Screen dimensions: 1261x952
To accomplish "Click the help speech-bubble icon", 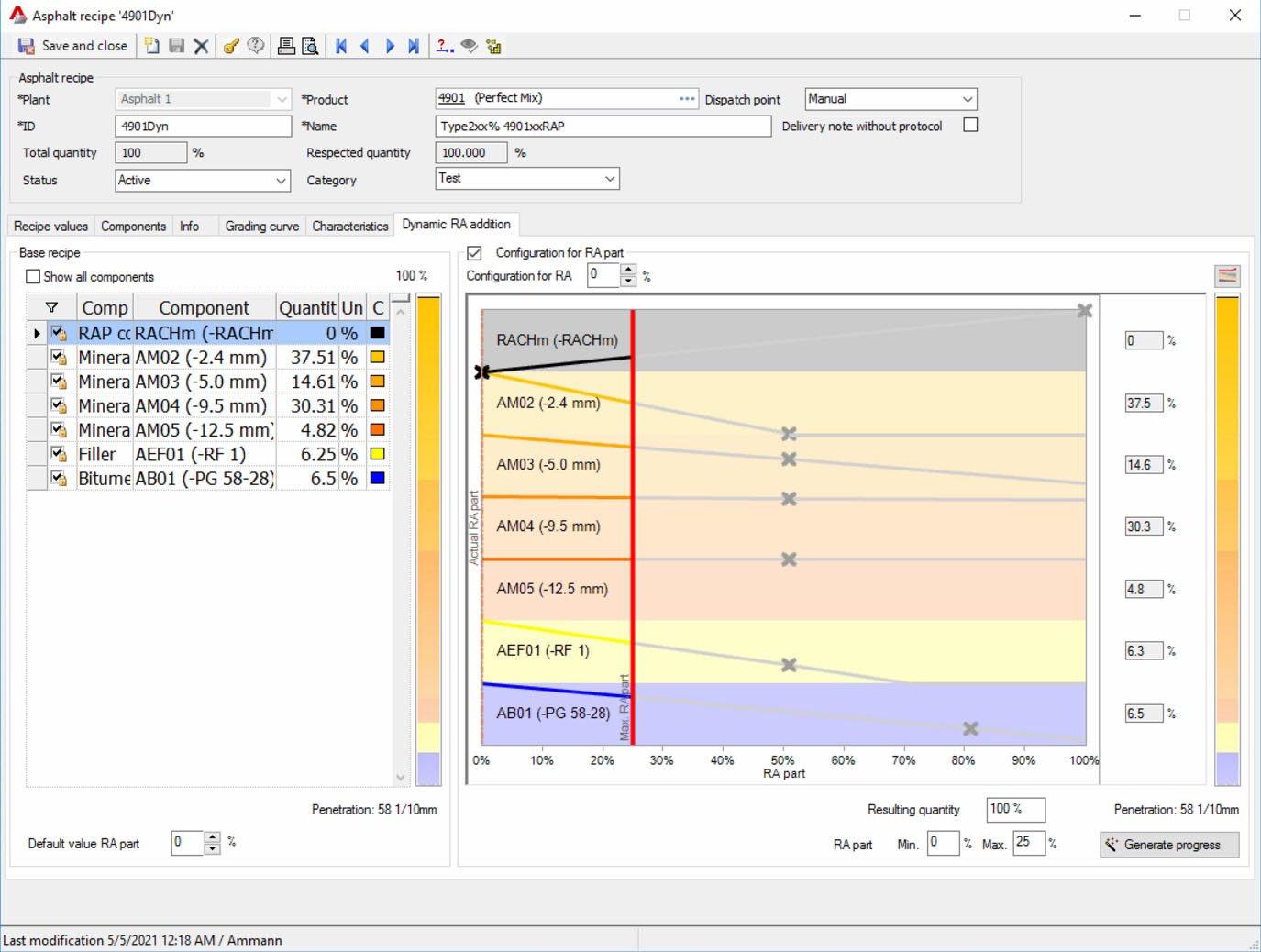I will pos(256,46).
